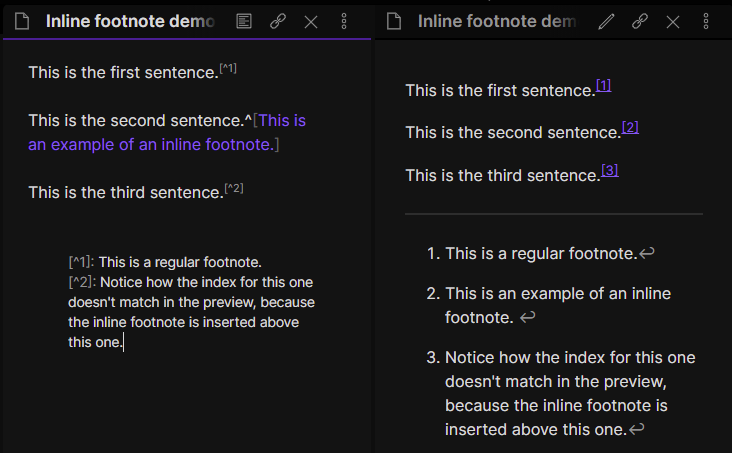This screenshot has height=453, width=732.
Task: Click the [^1] footnote marker in editor first sentence
Action: click(228, 69)
